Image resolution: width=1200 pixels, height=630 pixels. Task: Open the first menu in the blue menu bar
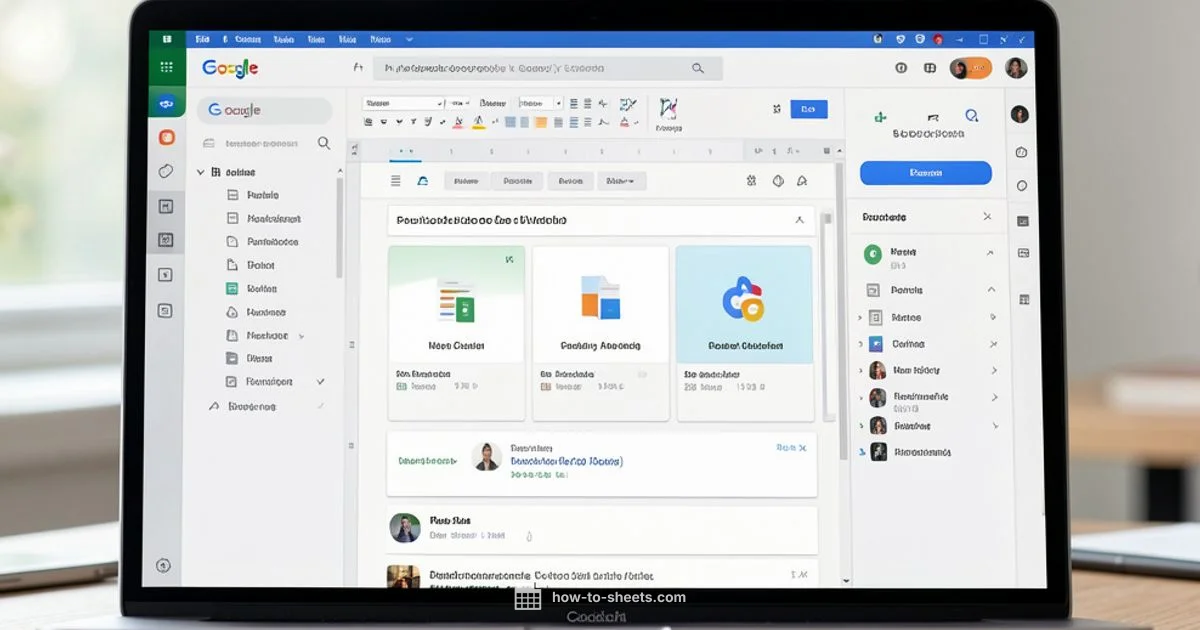pyautogui.click(x=202, y=40)
